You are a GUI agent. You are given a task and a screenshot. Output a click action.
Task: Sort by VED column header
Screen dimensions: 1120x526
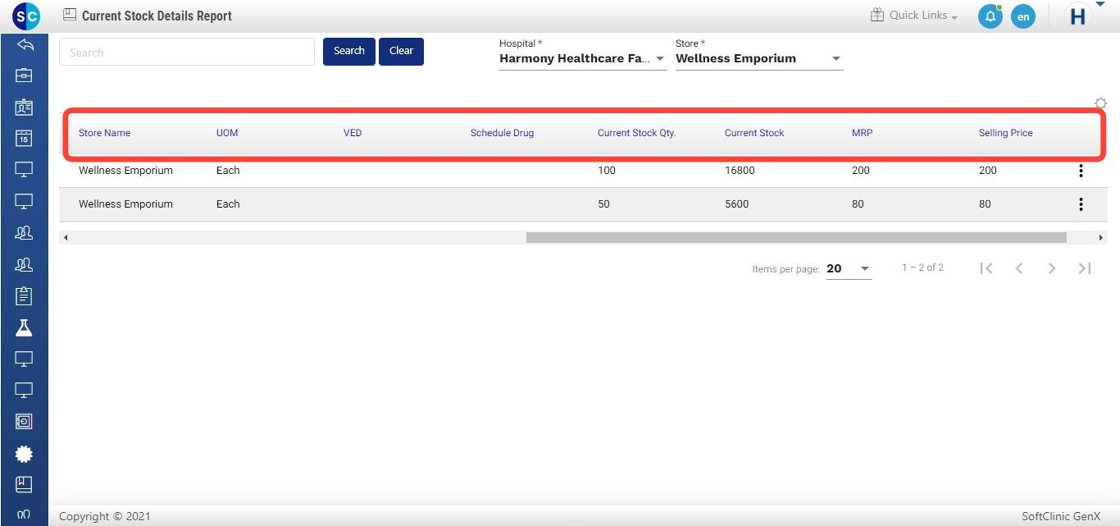point(353,133)
